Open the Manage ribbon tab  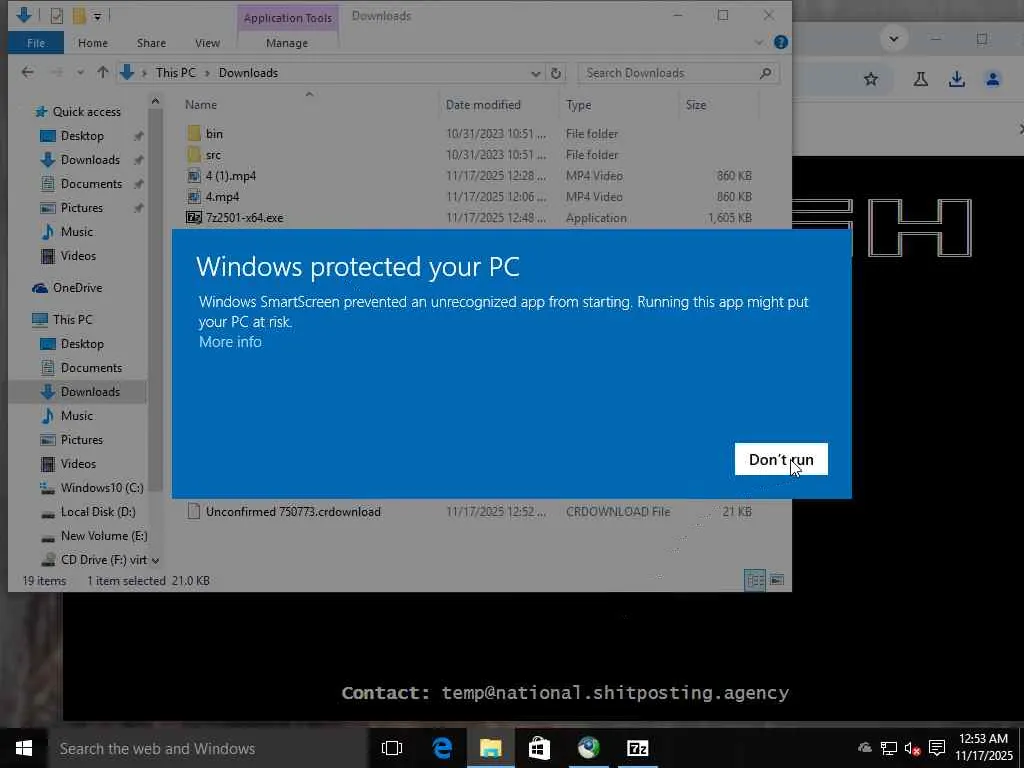(287, 43)
